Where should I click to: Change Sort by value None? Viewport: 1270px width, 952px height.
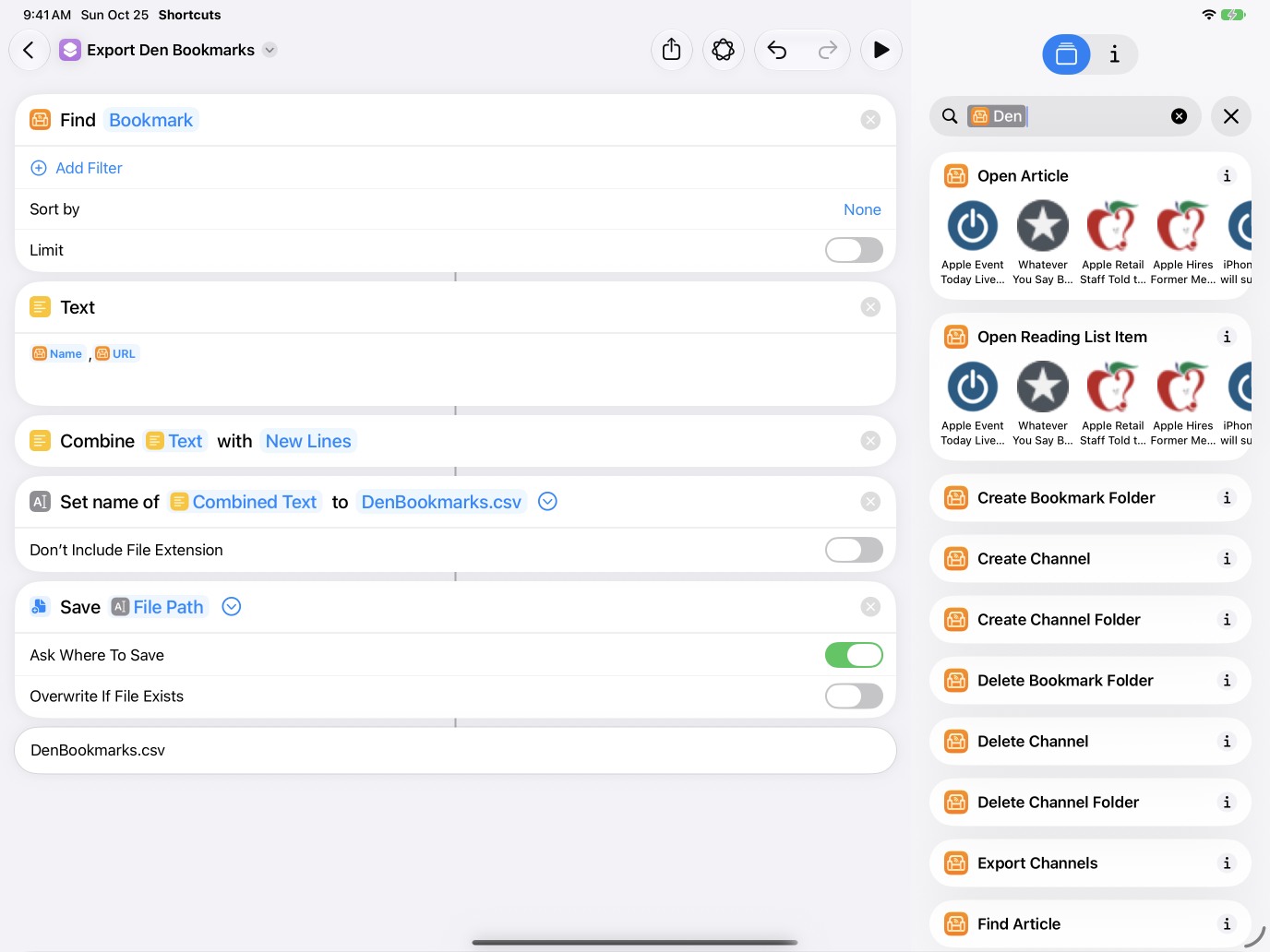pyautogui.click(x=862, y=209)
